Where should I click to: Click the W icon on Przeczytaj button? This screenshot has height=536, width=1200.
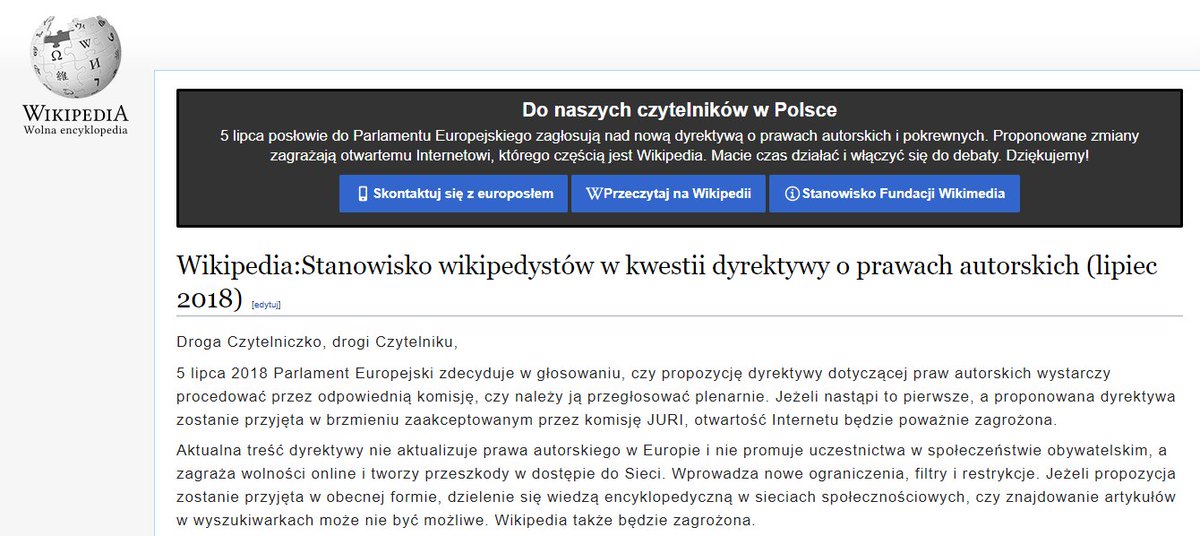pos(595,194)
